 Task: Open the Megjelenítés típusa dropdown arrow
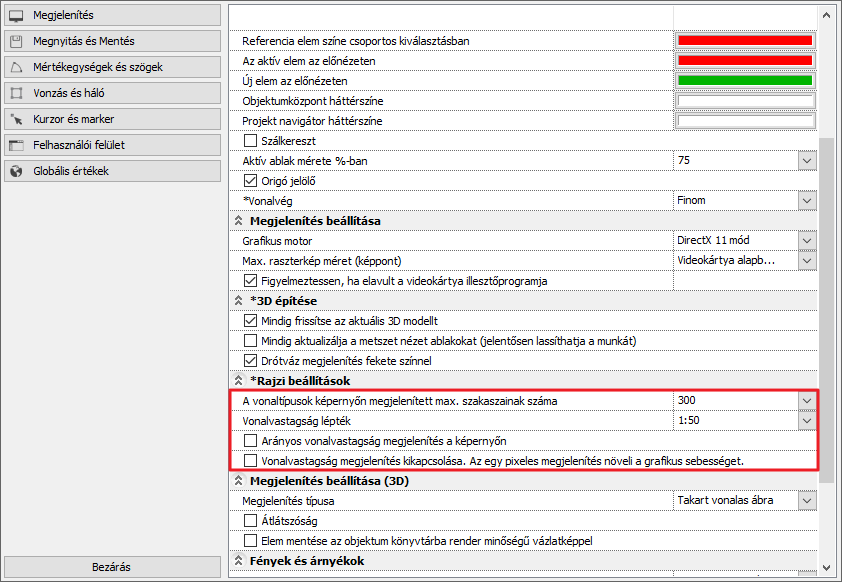[x=807, y=500]
